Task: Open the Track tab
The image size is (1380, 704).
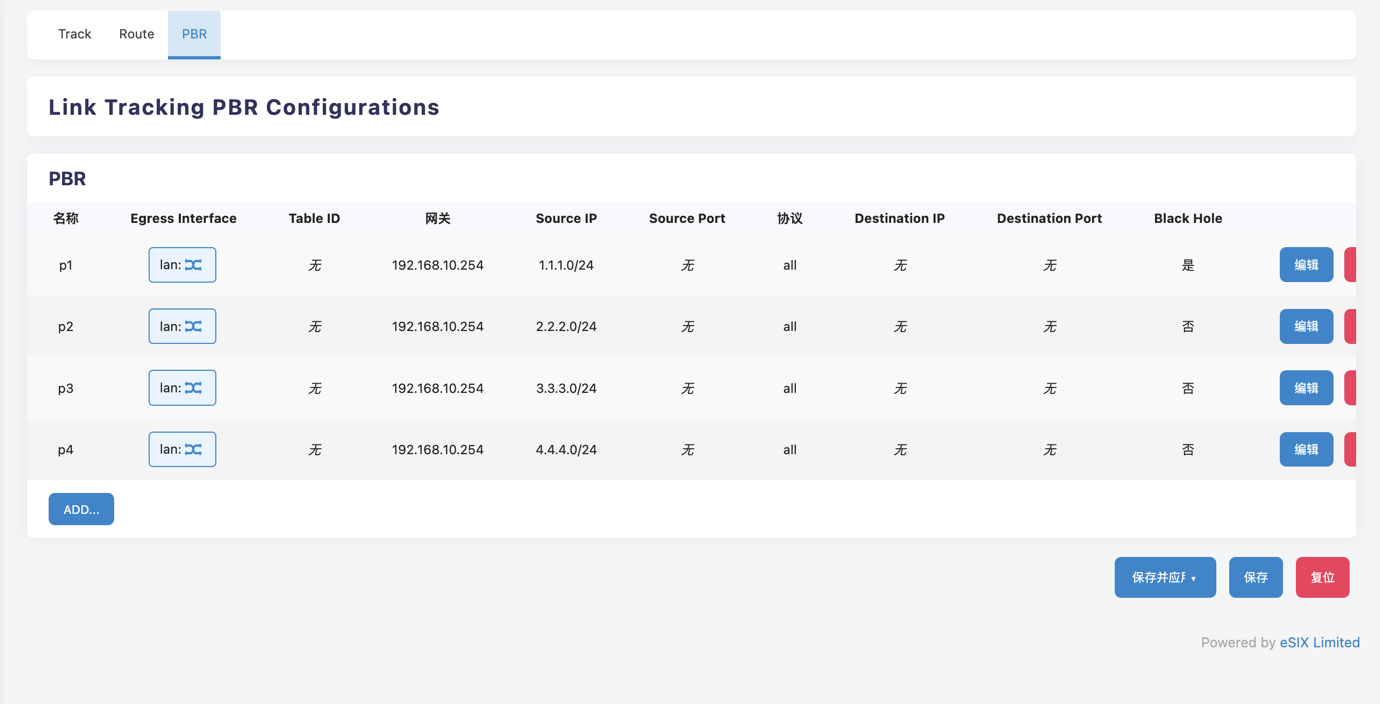Action: coord(74,34)
